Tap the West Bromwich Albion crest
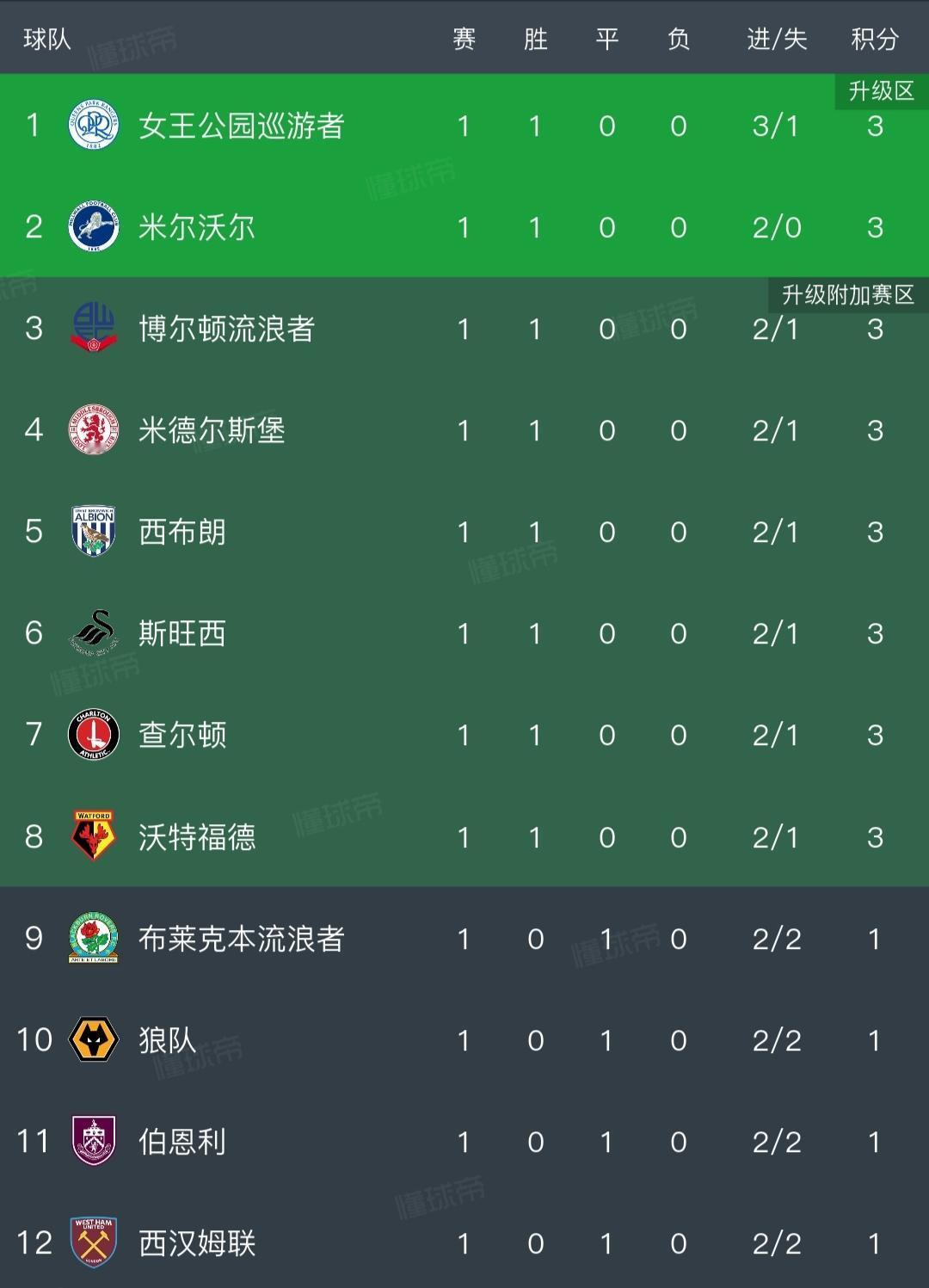The height and width of the screenshot is (1288, 929). click(x=93, y=531)
